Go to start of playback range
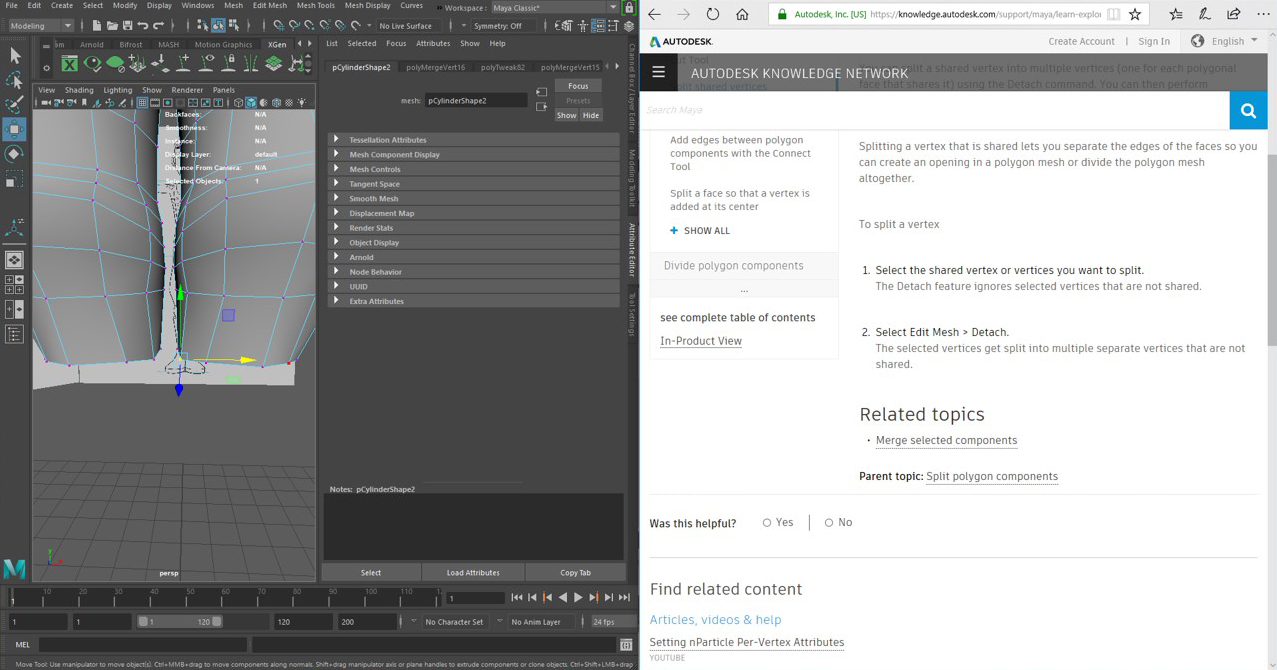This screenshot has height=670, width=1277. pos(516,598)
